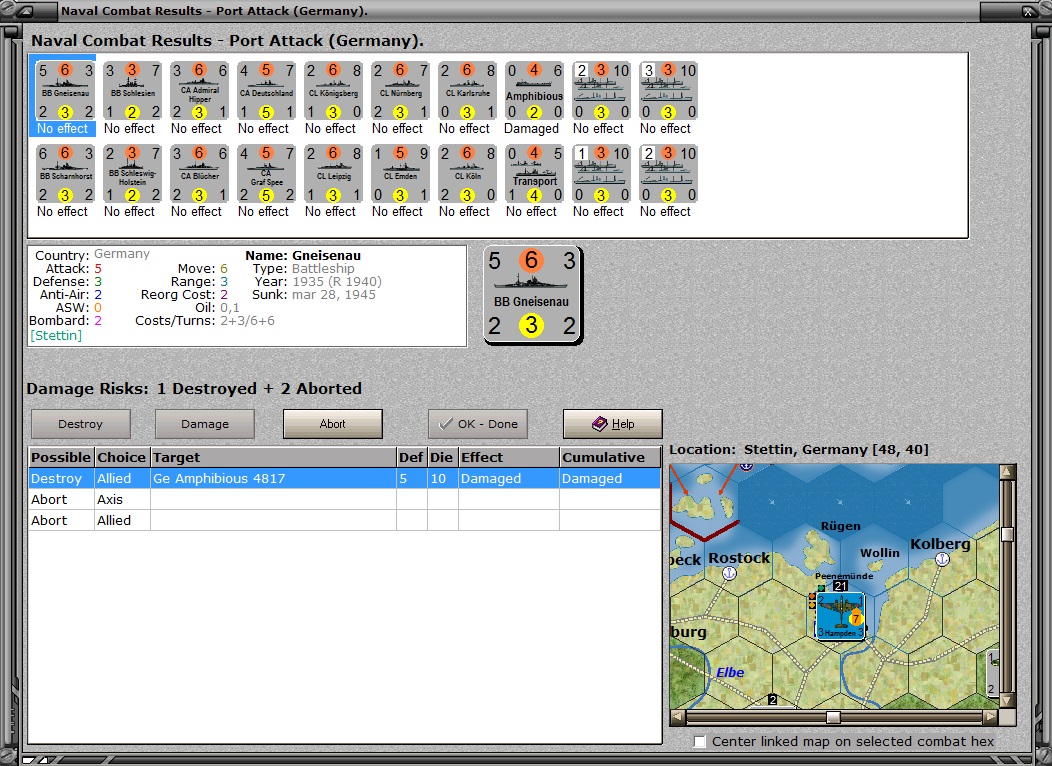Click the Abort button

(x=333, y=424)
